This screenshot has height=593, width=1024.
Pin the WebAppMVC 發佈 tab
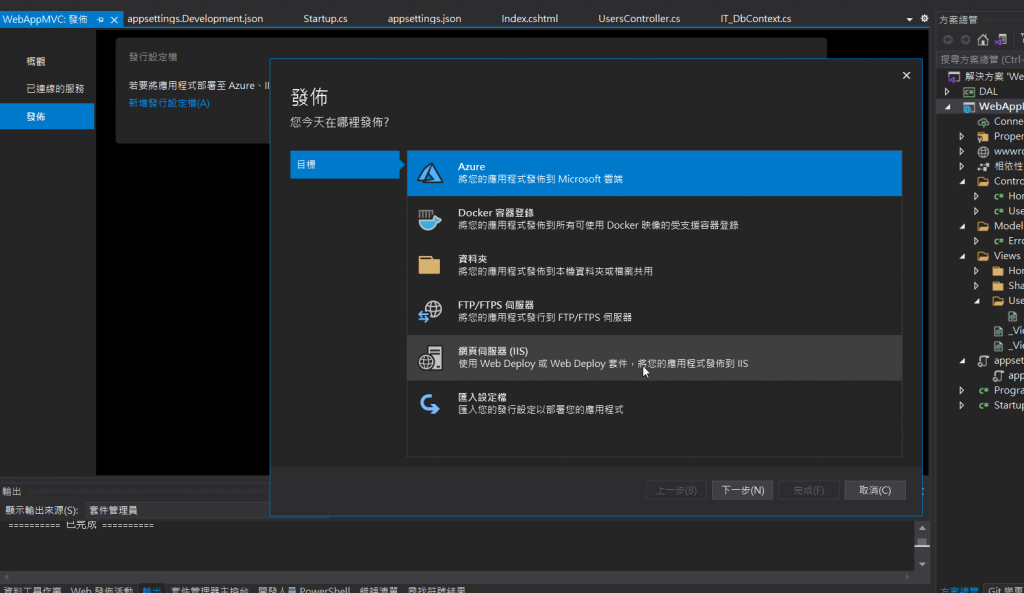(x=100, y=20)
